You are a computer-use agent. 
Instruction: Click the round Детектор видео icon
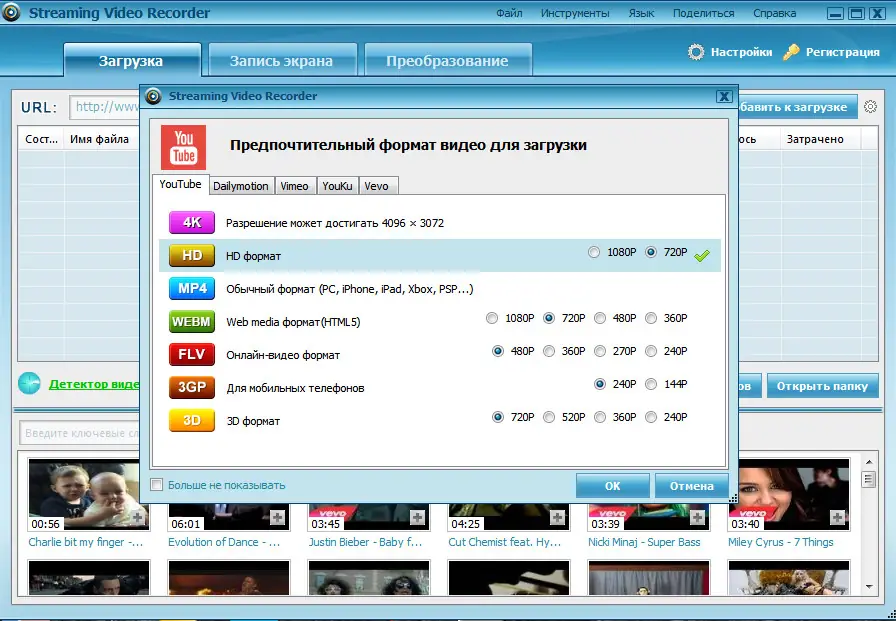[x=29, y=383]
